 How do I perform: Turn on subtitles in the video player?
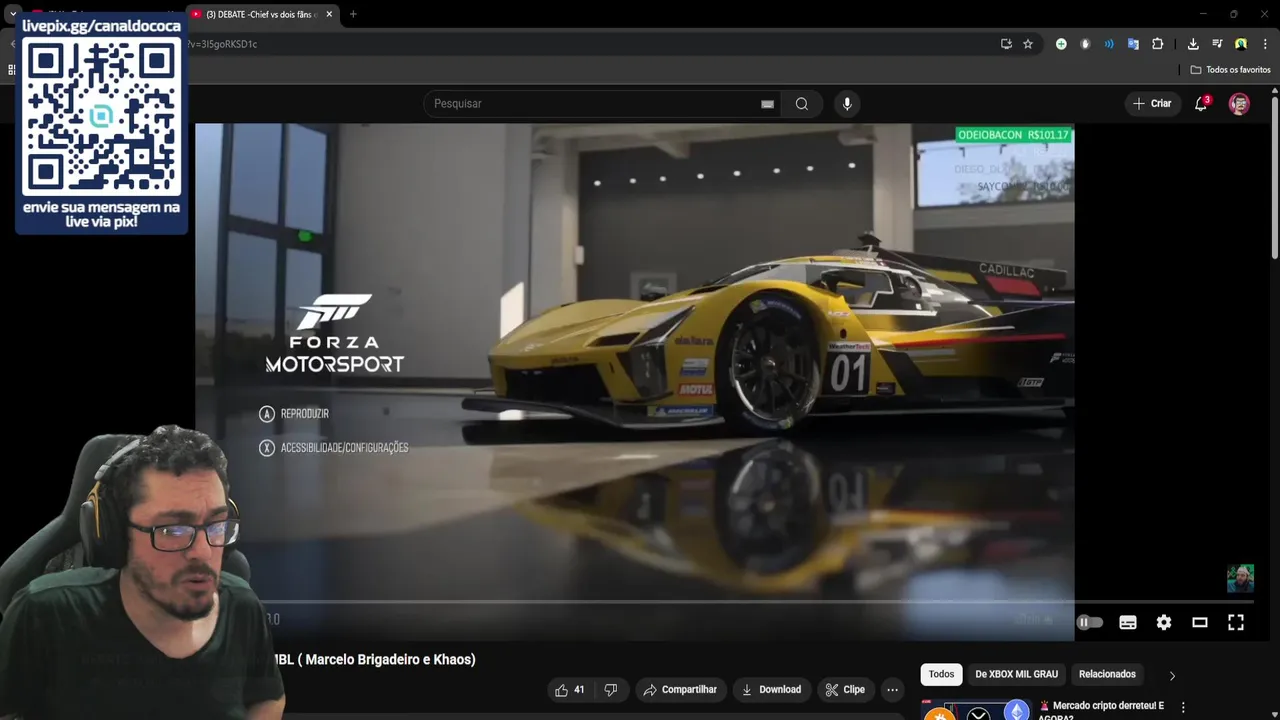1128,622
